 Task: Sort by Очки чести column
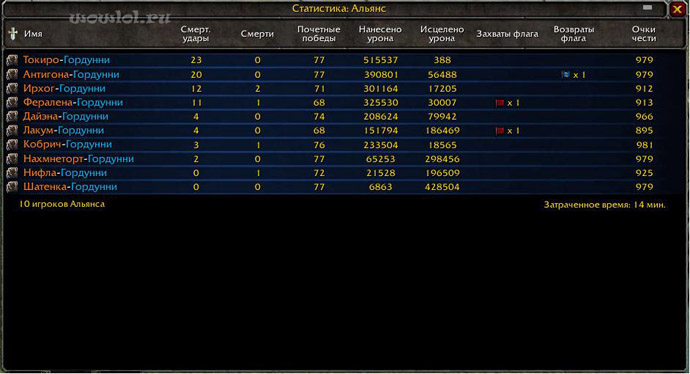pos(644,34)
